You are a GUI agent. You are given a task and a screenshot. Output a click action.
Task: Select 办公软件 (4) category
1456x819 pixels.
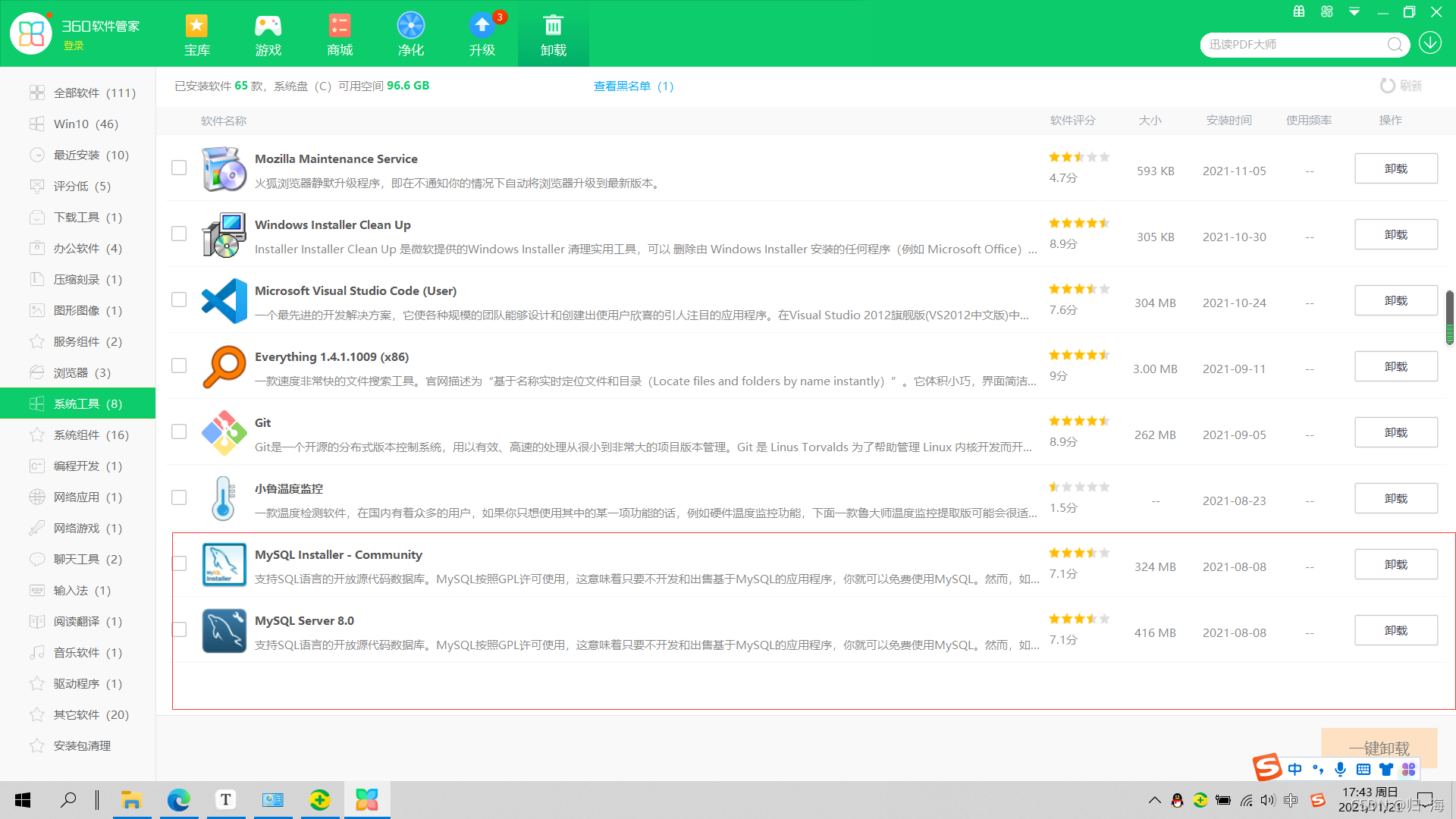(x=77, y=248)
